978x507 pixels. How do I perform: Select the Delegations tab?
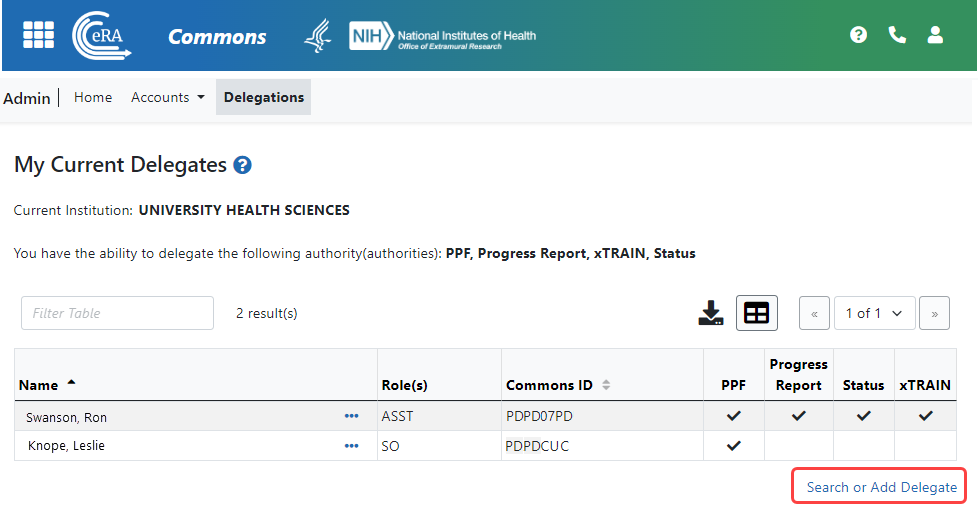coord(264,97)
